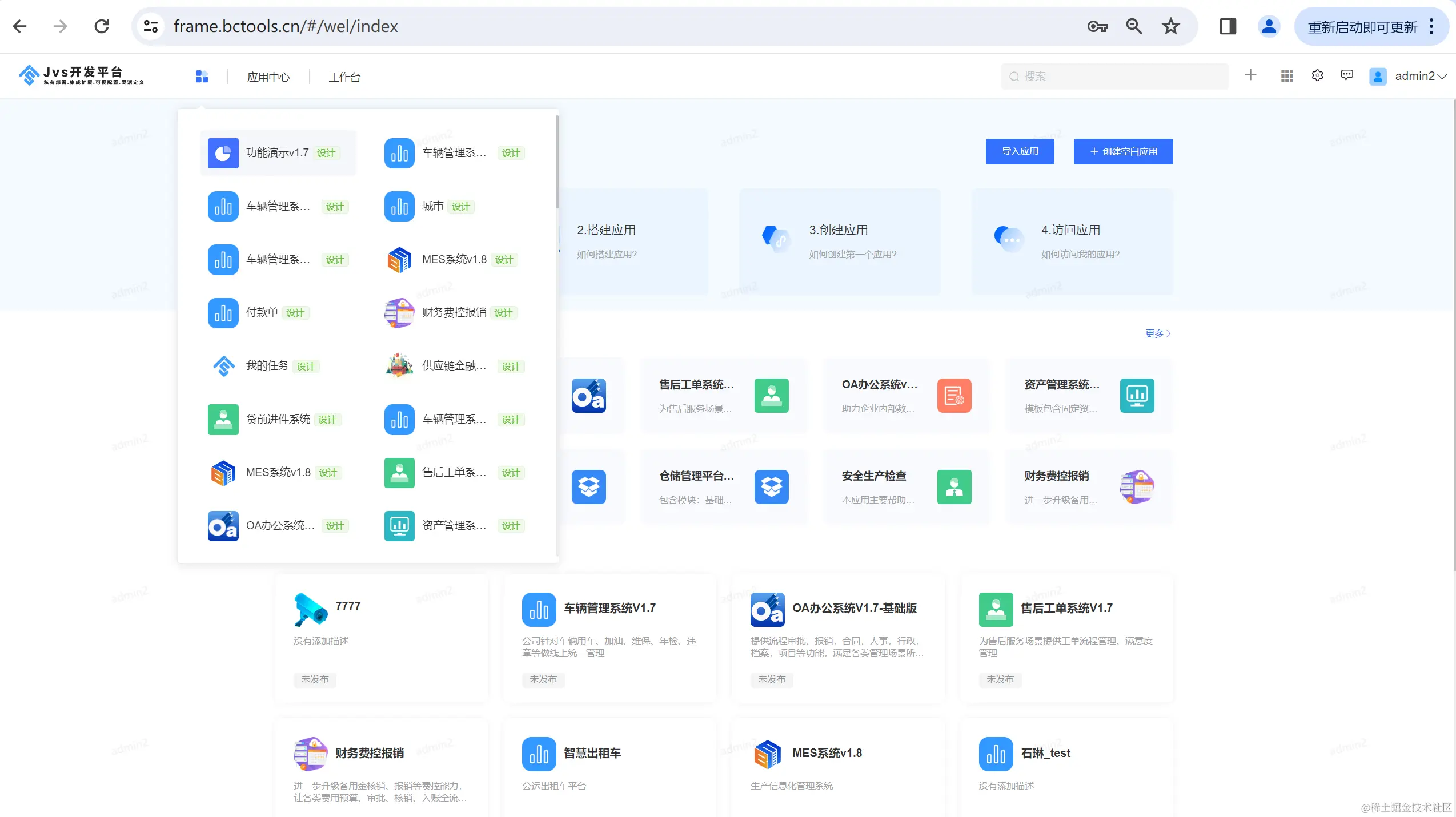Click the settings gear icon in header
1456x817 pixels.
pyautogui.click(x=1317, y=76)
